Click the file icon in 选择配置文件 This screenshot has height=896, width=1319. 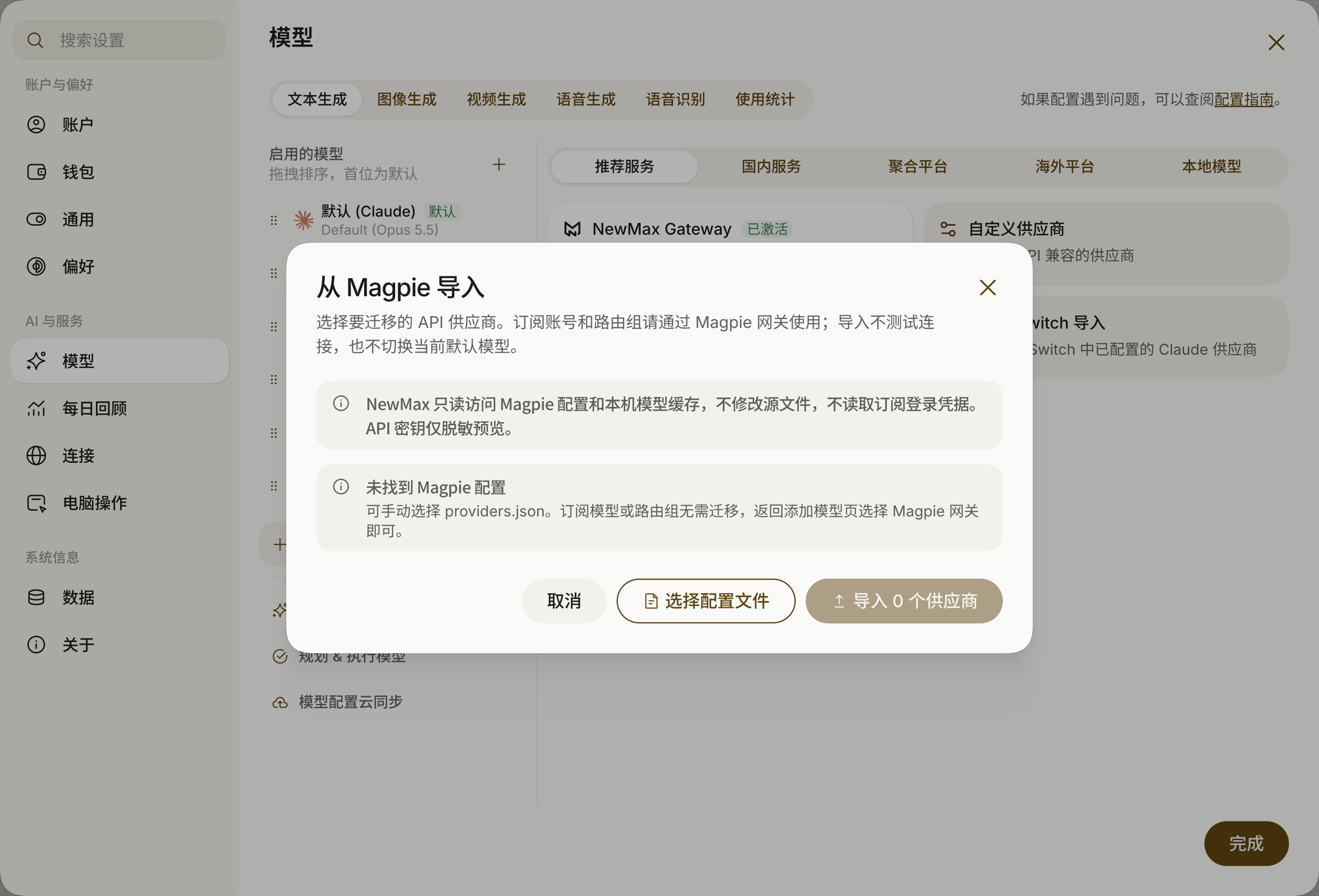coord(651,601)
